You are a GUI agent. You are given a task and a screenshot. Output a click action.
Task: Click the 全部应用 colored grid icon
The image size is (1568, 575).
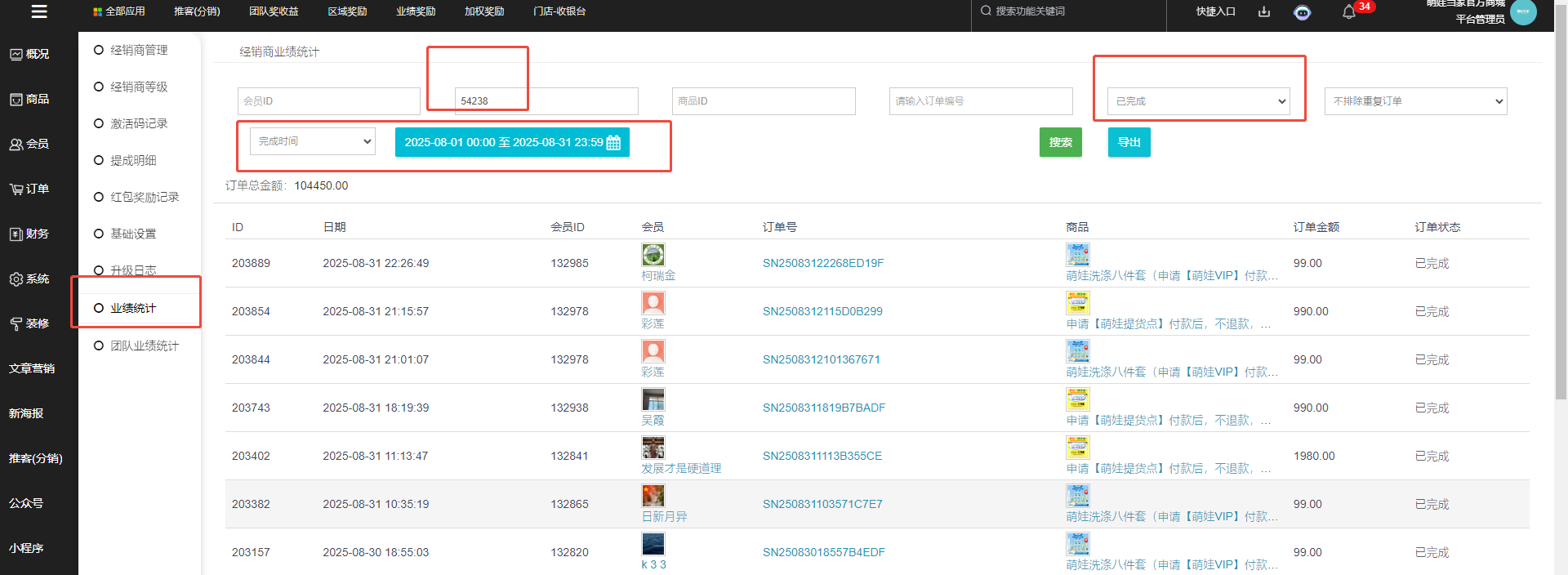pyautogui.click(x=98, y=12)
